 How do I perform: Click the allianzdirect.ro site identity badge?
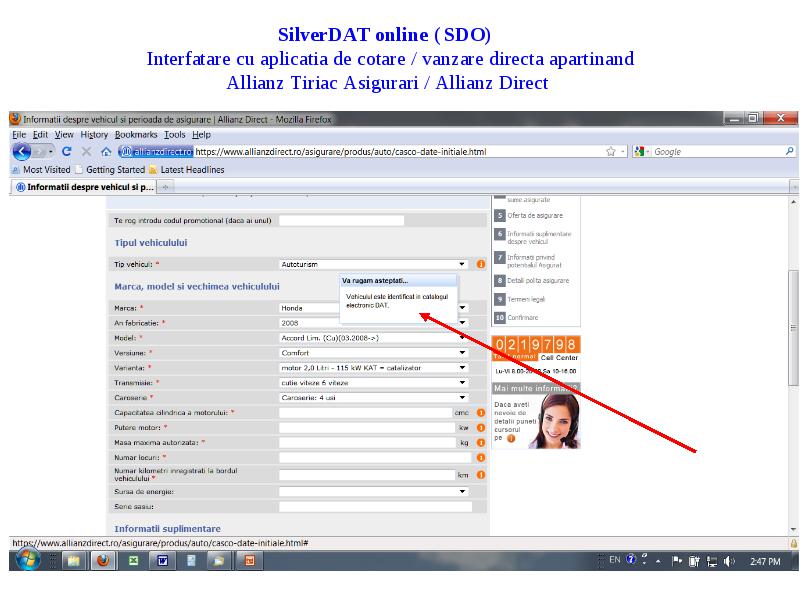point(156,152)
